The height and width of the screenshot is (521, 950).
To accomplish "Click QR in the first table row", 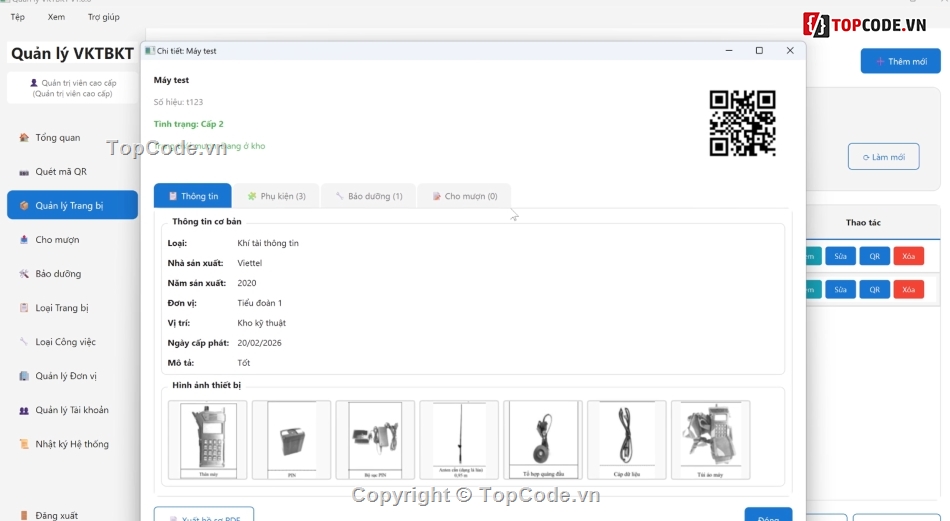I will (874, 256).
